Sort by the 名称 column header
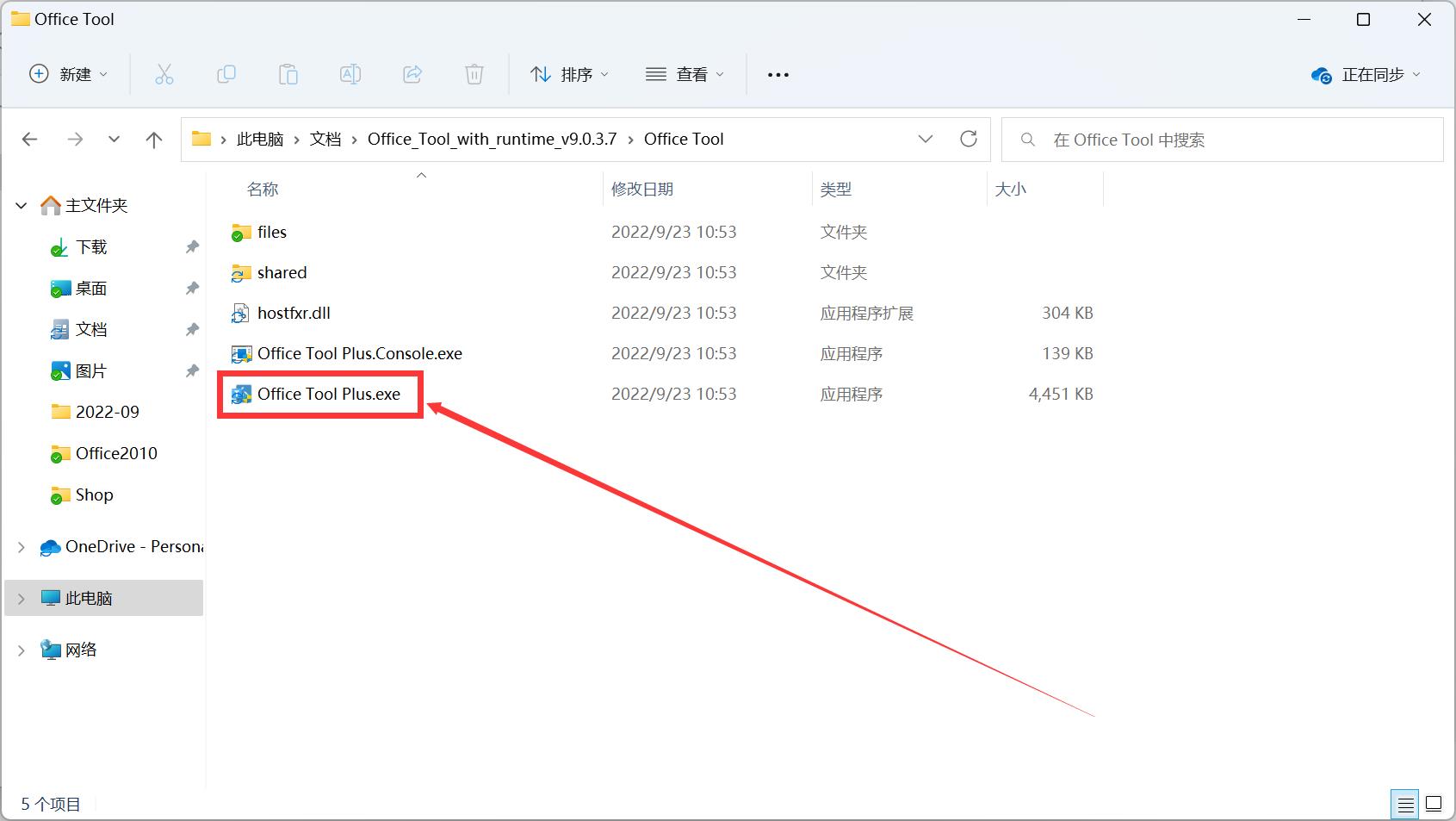 tap(263, 190)
